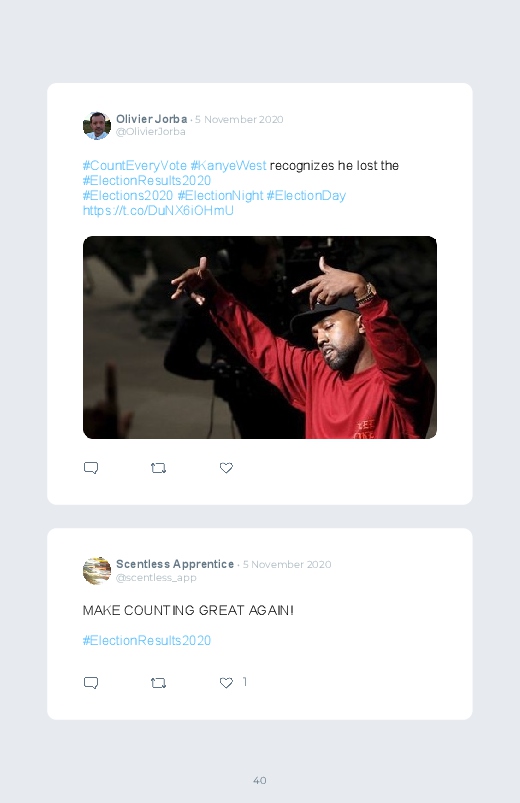Screen dimensions: 520x803
Task: Click the 5 November 2020 date on Scentless tweet
Action: [287, 564]
